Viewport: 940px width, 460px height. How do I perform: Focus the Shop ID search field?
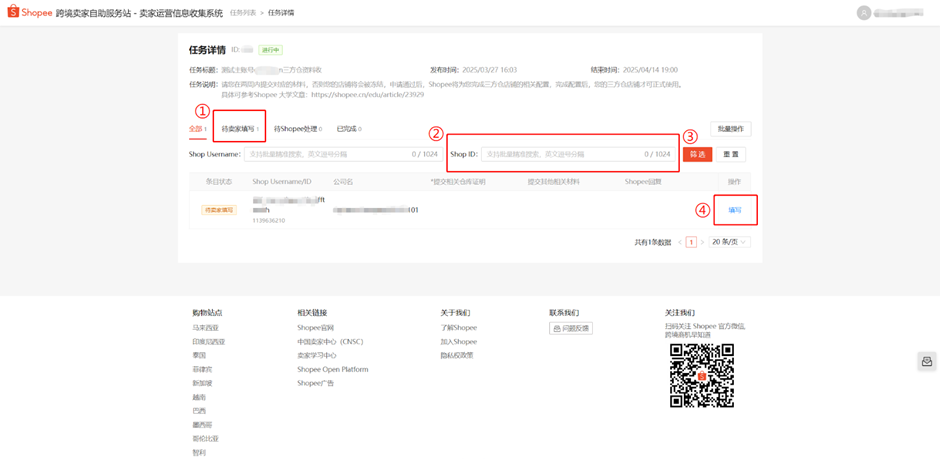click(x=579, y=154)
